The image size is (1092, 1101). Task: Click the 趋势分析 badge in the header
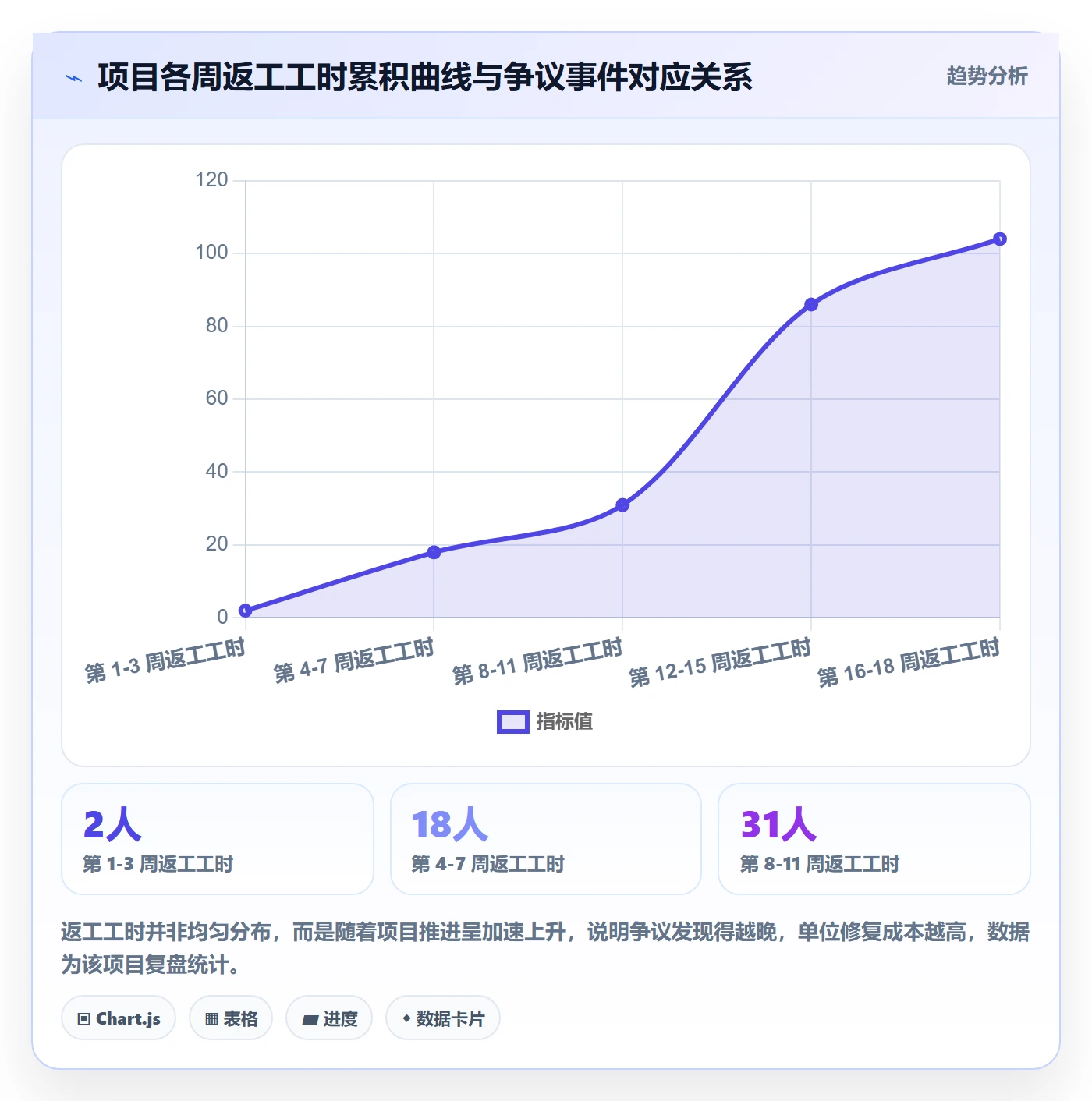coord(987,76)
